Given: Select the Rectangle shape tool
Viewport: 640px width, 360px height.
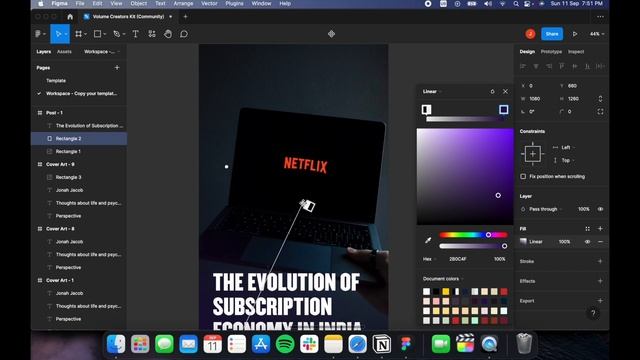Looking at the screenshot, I should click(x=98, y=34).
